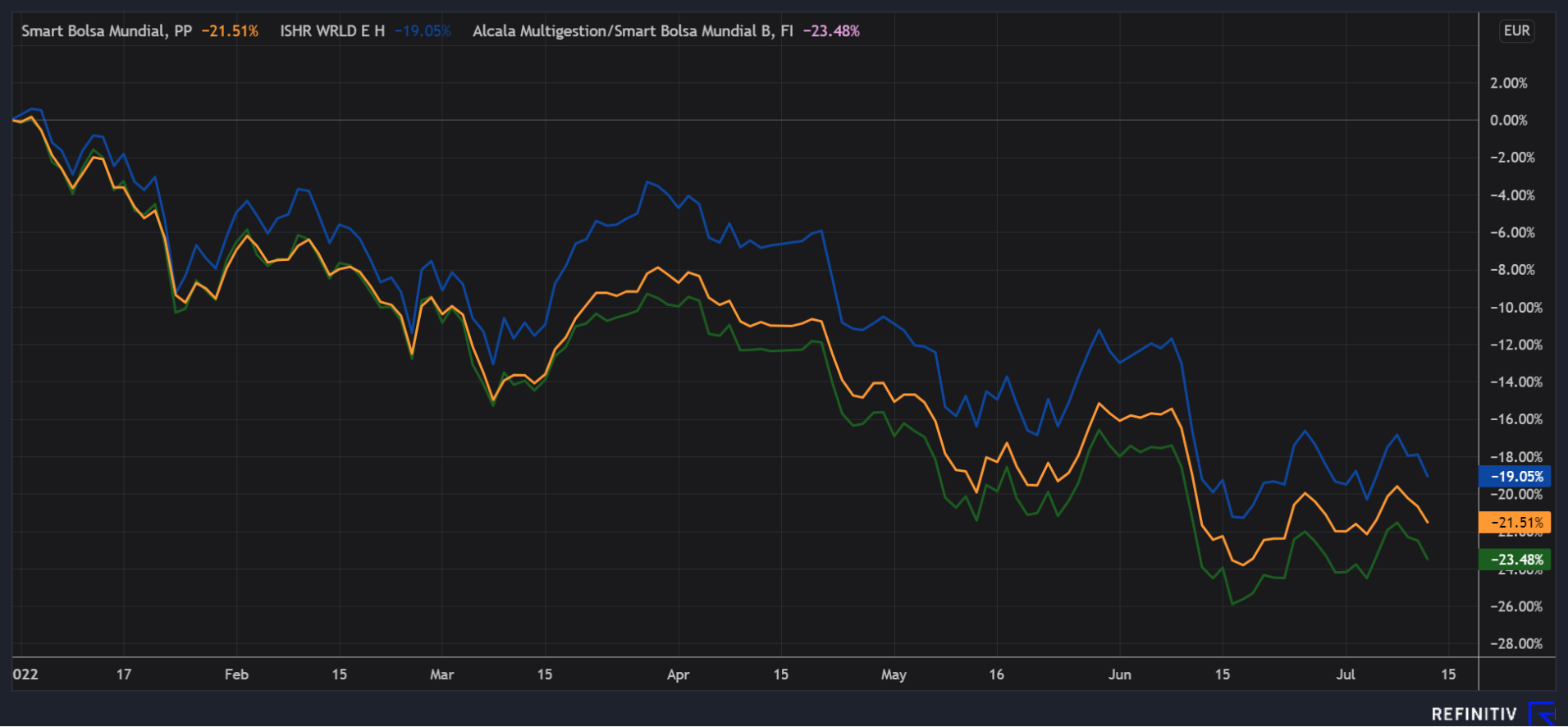The width and height of the screenshot is (1568, 727).
Task: Click the REFINITIV brand text
Action: tap(1474, 715)
